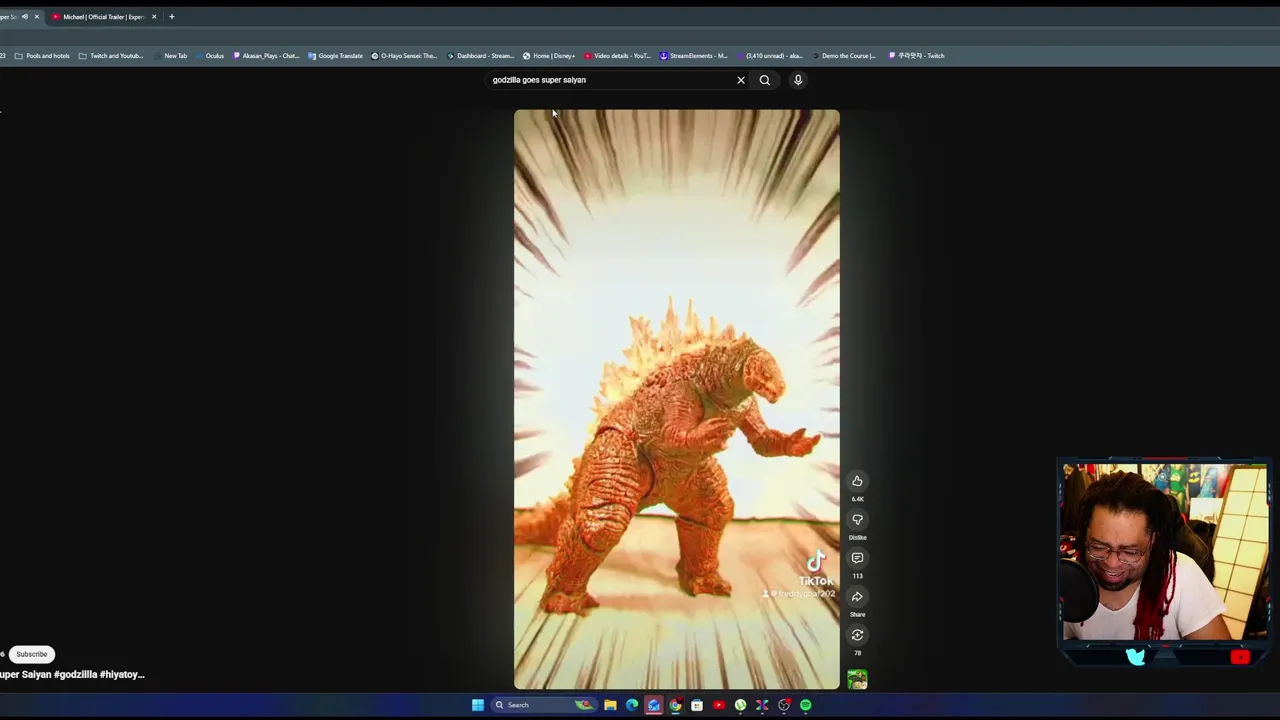The image size is (1280, 720).
Task: Start voice search with microphone icon
Action: pos(798,80)
